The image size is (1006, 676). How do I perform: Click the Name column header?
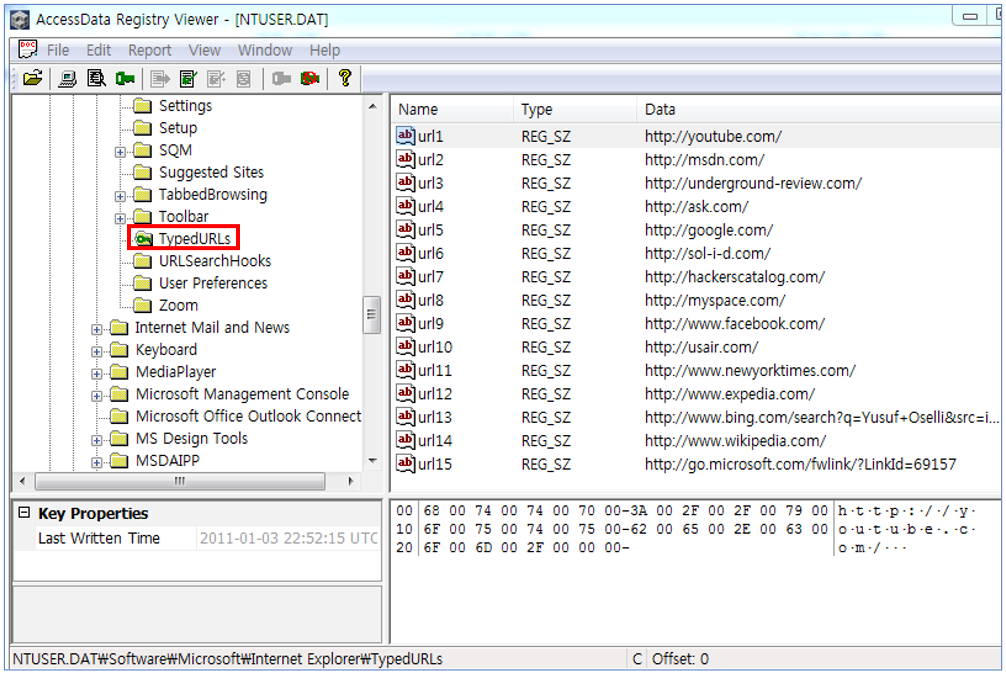[452, 109]
